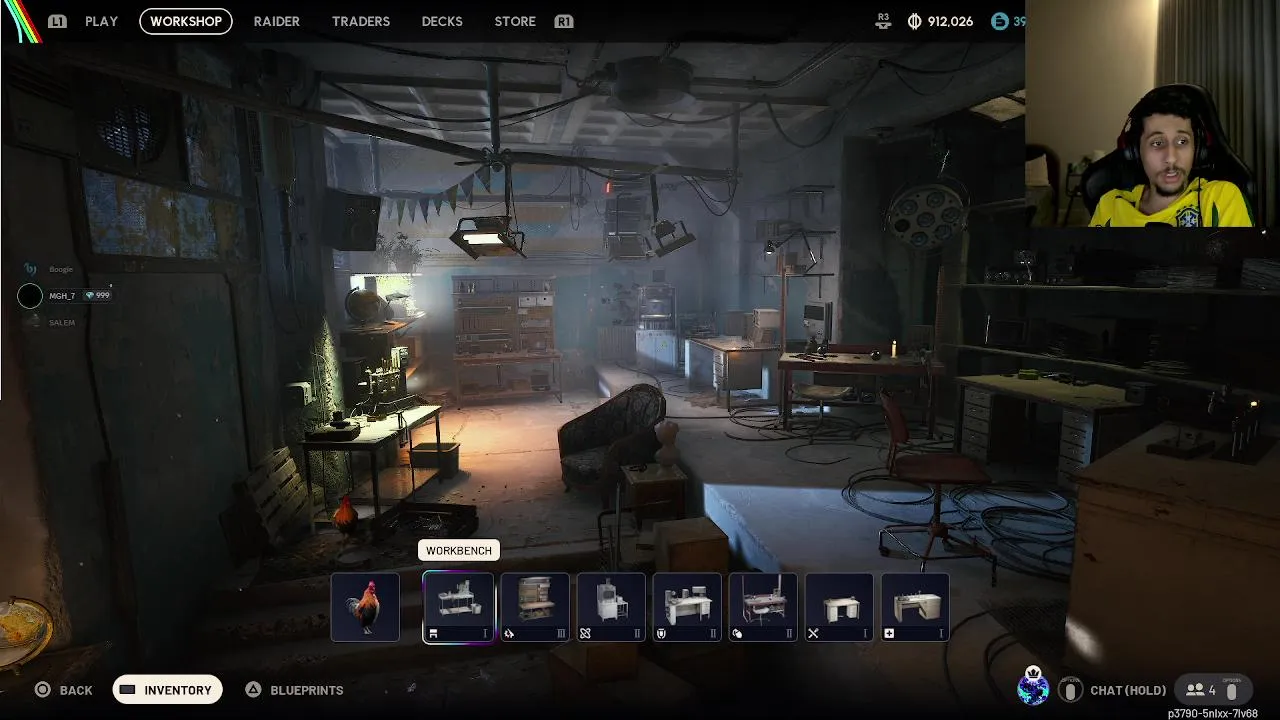The height and width of the screenshot is (720, 1280).
Task: Open the medical station with plus icon
Action: pos(915,607)
